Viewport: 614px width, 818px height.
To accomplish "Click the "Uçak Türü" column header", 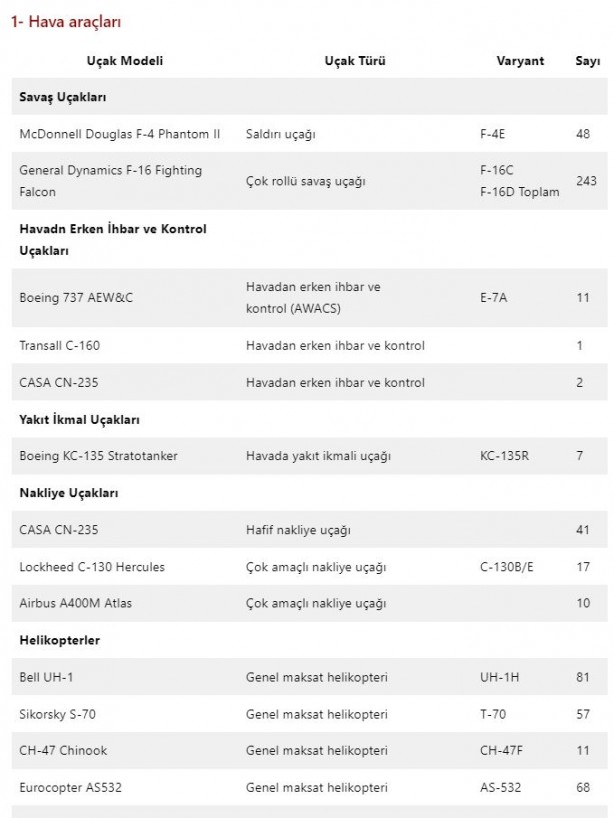I will 355,61.
